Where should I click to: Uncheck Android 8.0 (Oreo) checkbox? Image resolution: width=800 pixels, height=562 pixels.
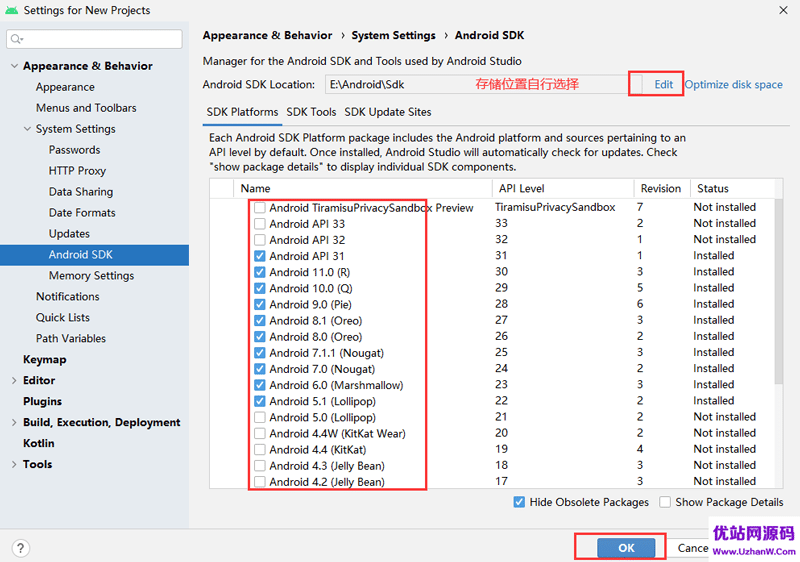coord(260,337)
